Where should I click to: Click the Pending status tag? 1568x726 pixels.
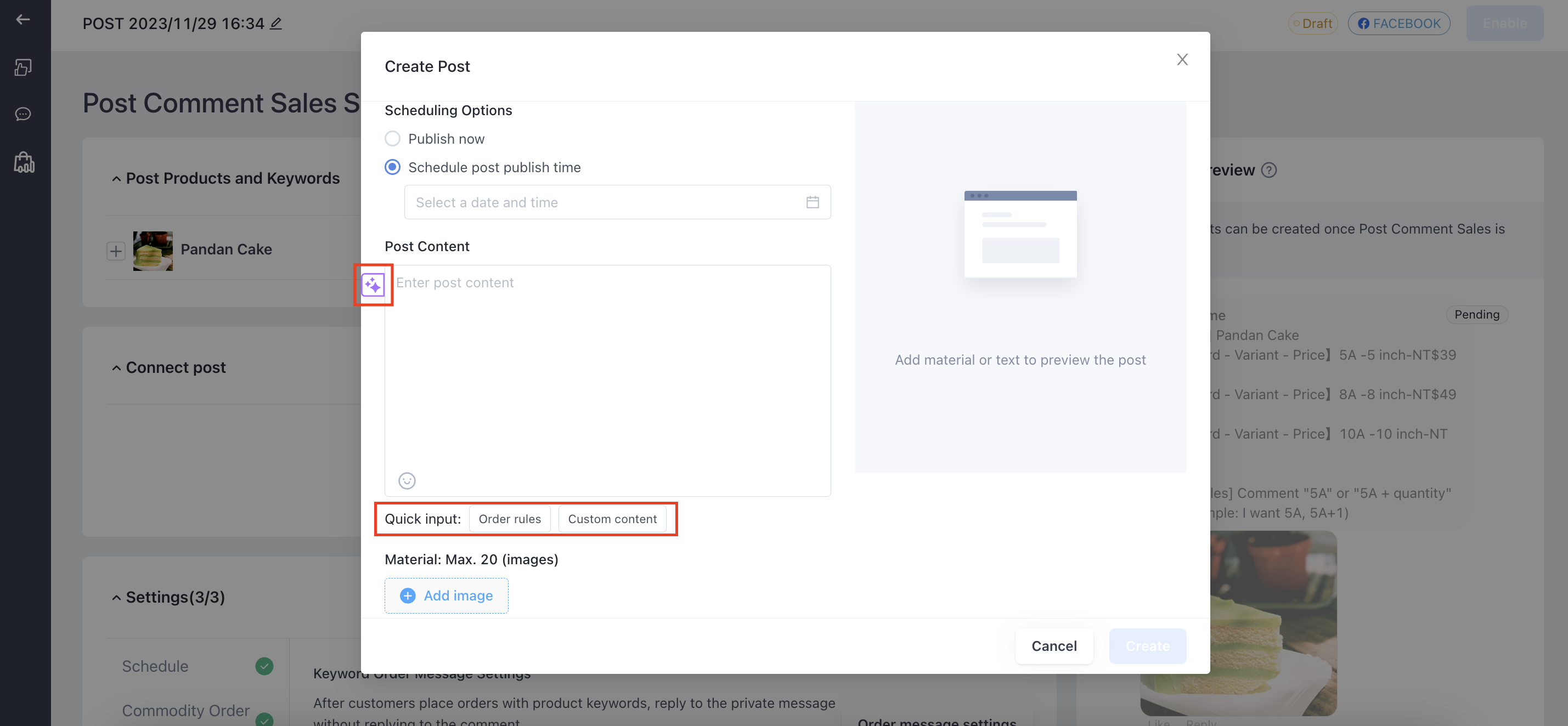[x=1477, y=315]
